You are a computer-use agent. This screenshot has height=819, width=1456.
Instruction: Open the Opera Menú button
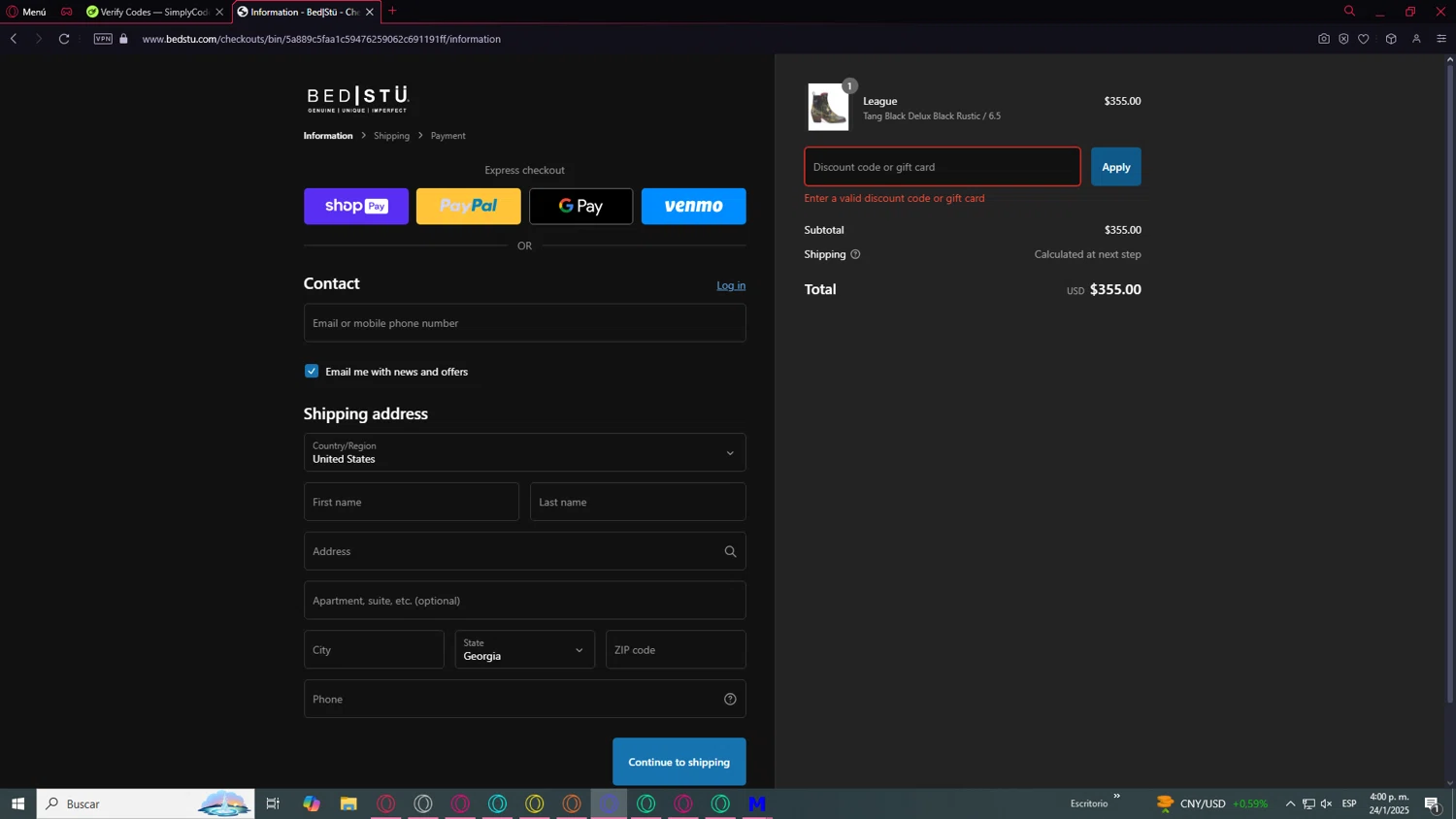pyautogui.click(x=26, y=12)
